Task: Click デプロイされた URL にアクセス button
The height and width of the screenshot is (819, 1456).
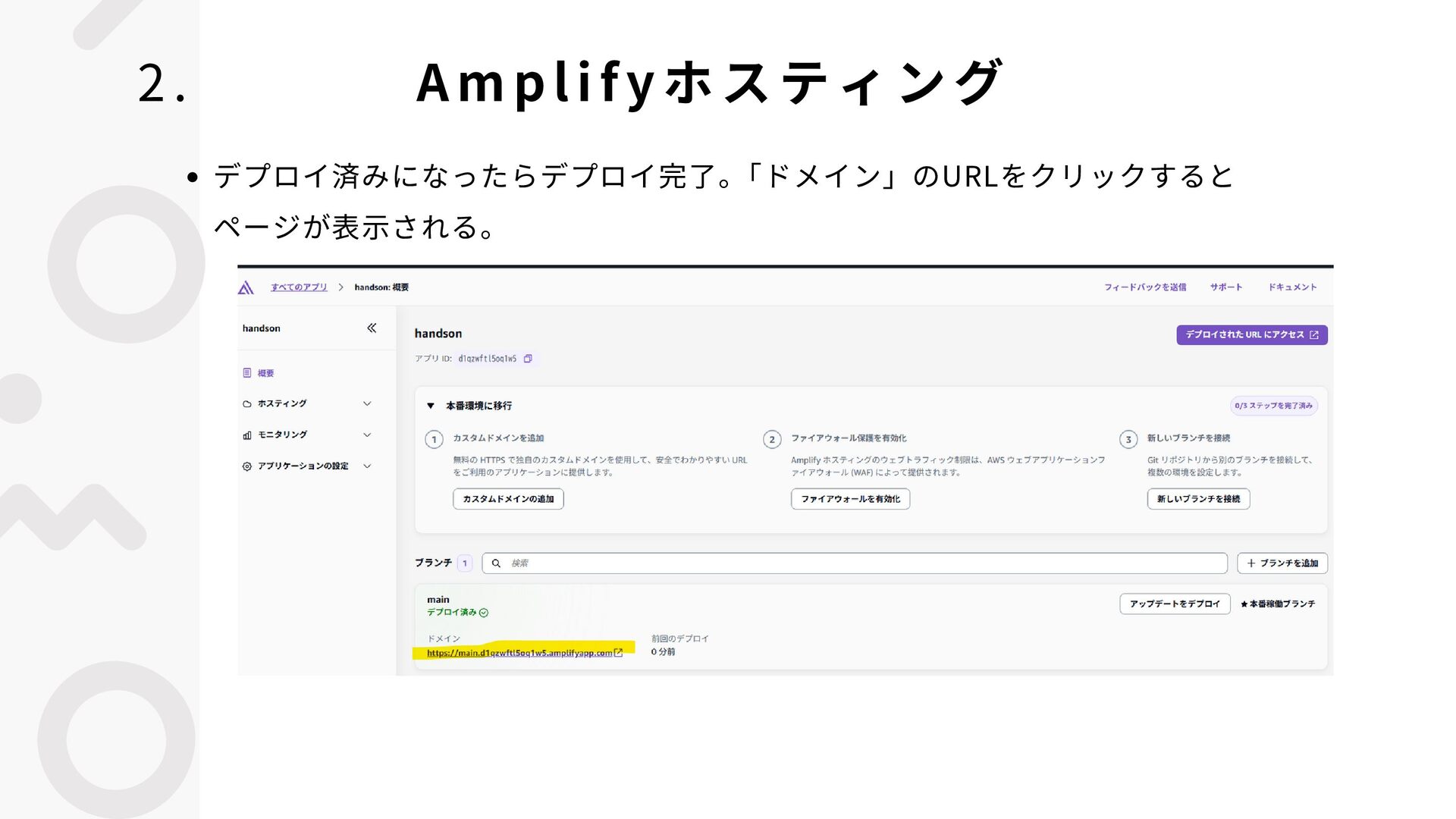Action: tap(1251, 335)
